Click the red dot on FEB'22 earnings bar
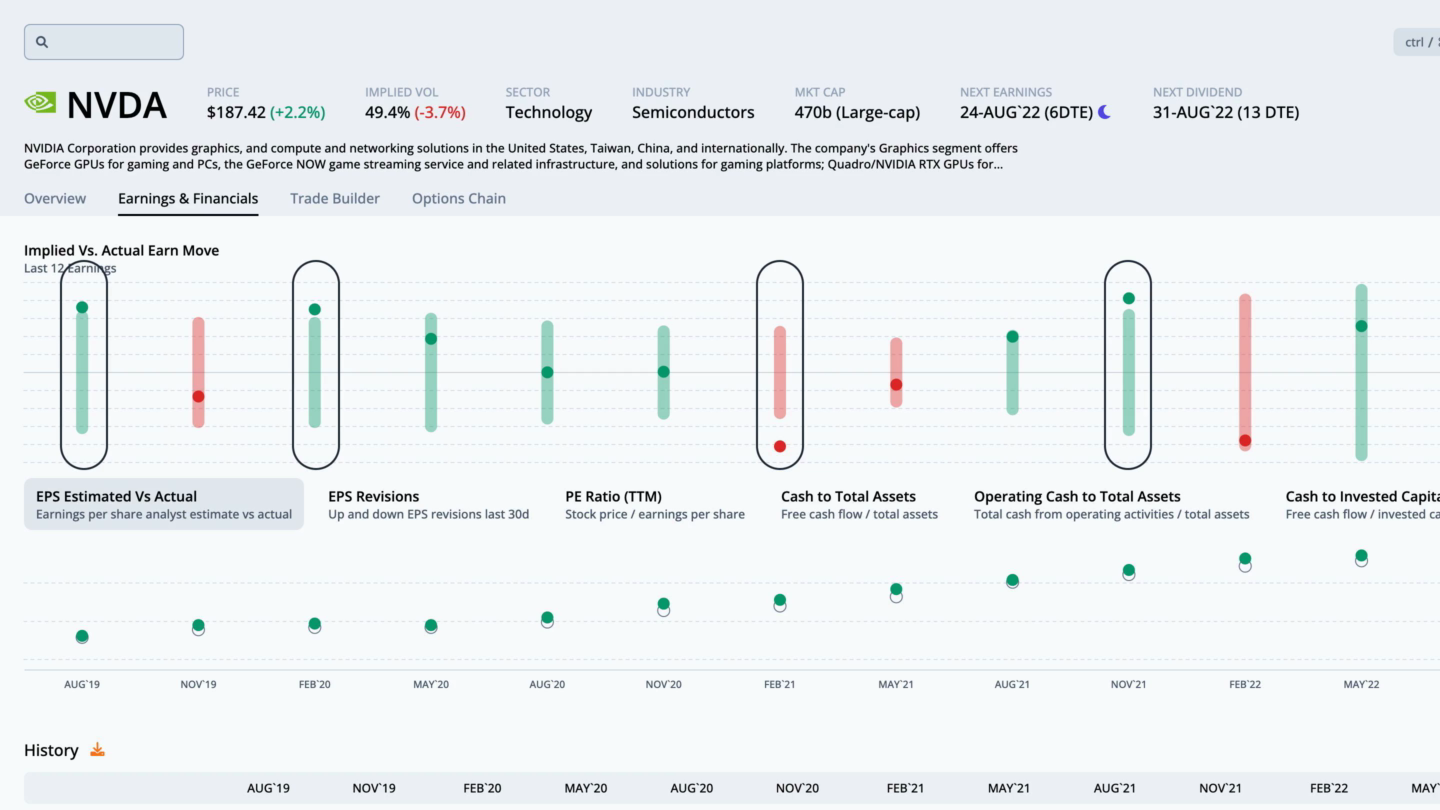The height and width of the screenshot is (810, 1440). point(1245,440)
